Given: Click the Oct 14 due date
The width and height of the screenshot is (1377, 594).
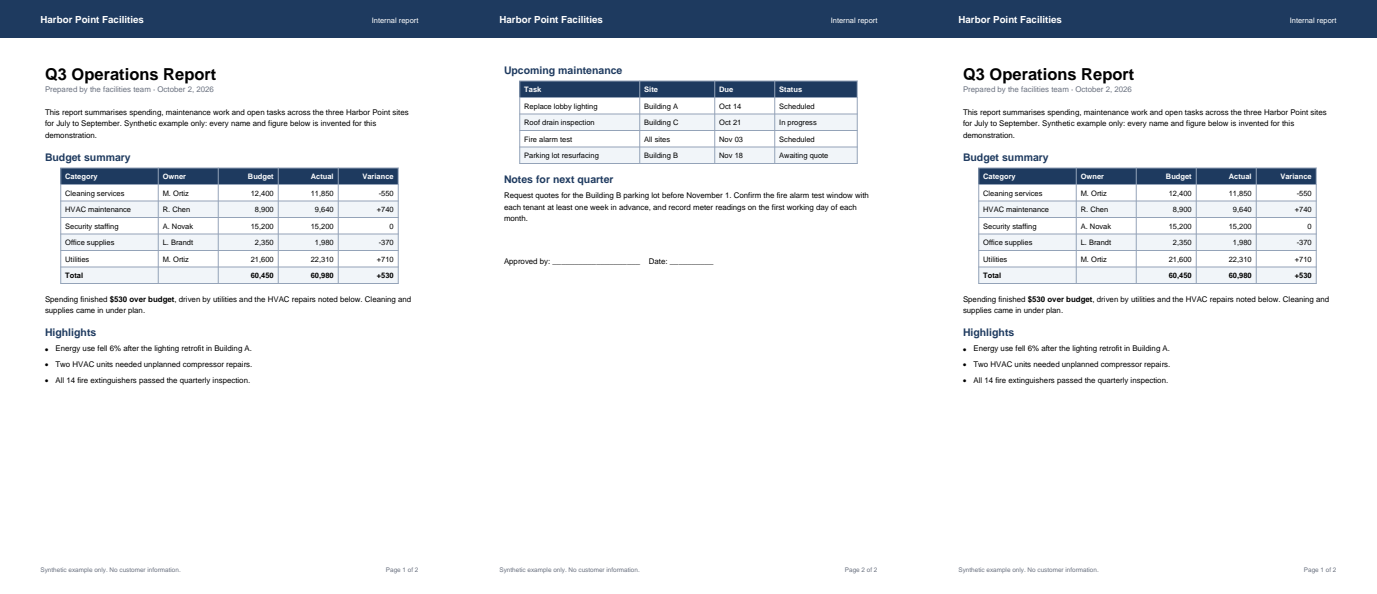Looking at the screenshot, I should (x=744, y=106).
